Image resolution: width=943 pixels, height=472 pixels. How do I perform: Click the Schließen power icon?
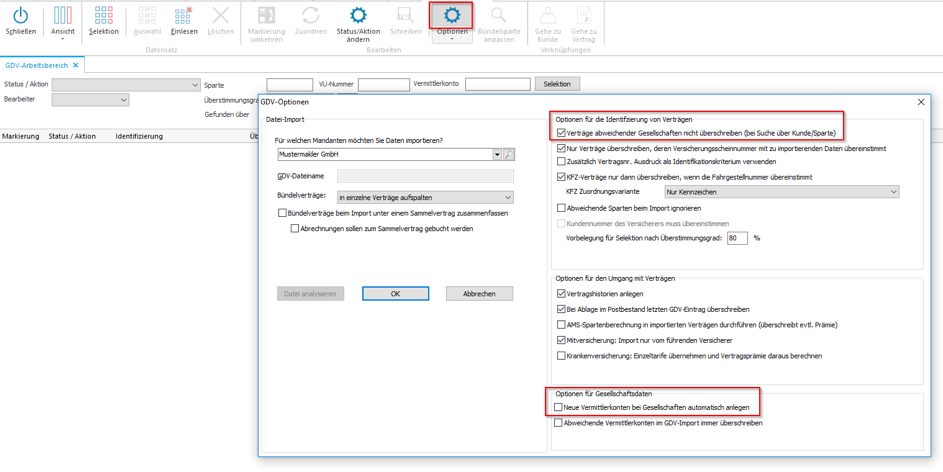click(20, 15)
